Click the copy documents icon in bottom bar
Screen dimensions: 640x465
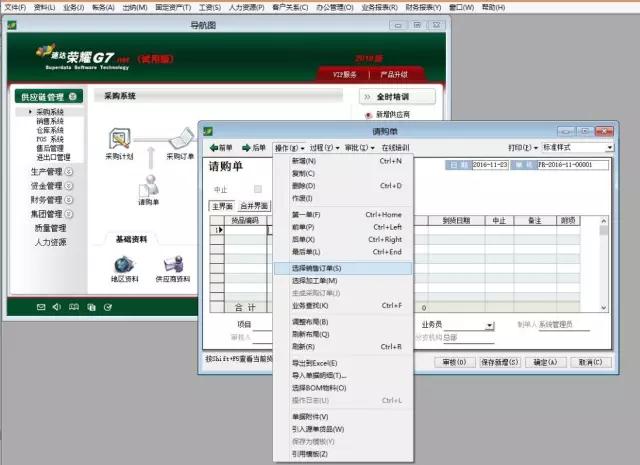91,307
